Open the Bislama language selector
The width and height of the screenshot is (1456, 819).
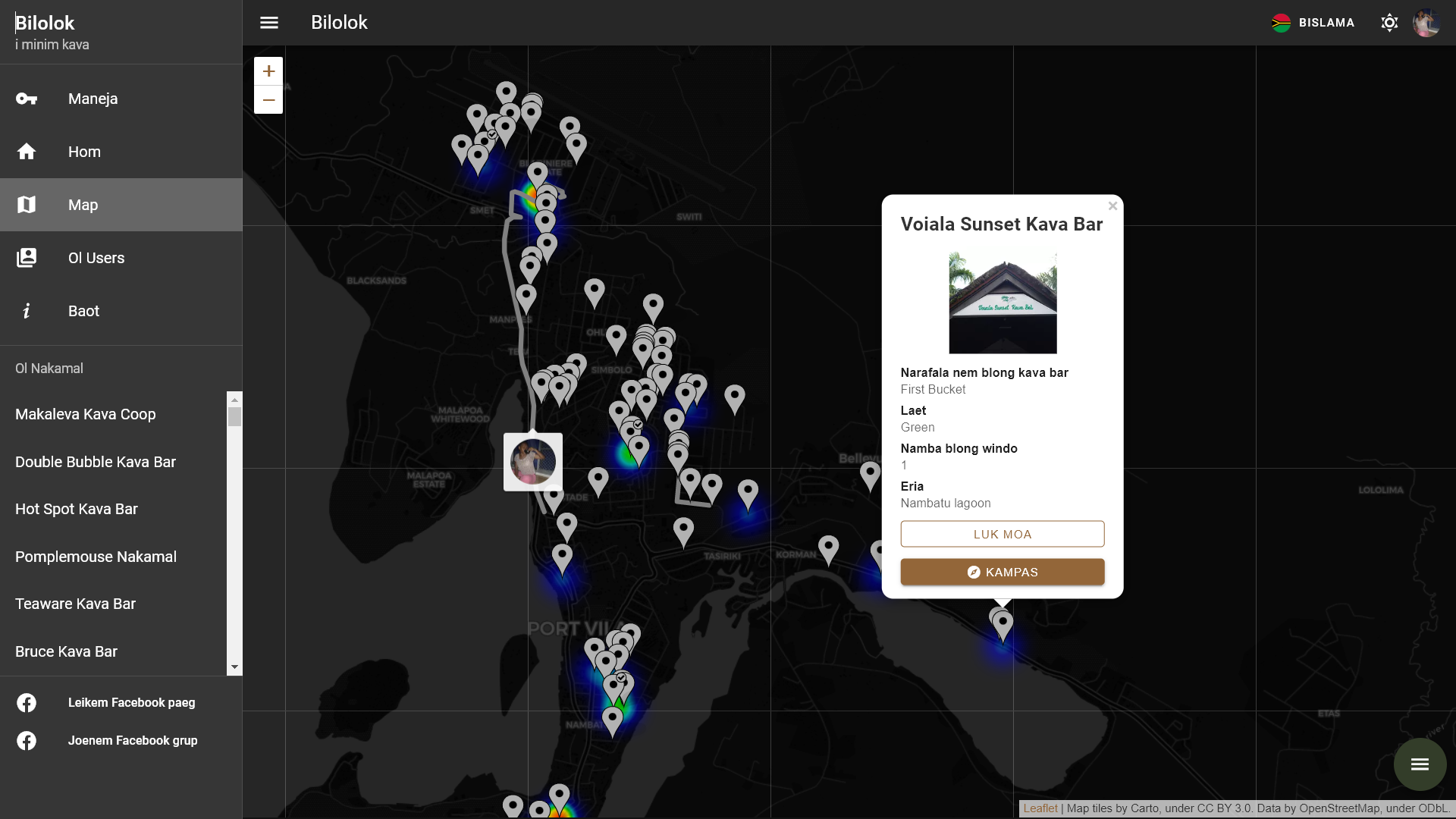(x=1313, y=23)
